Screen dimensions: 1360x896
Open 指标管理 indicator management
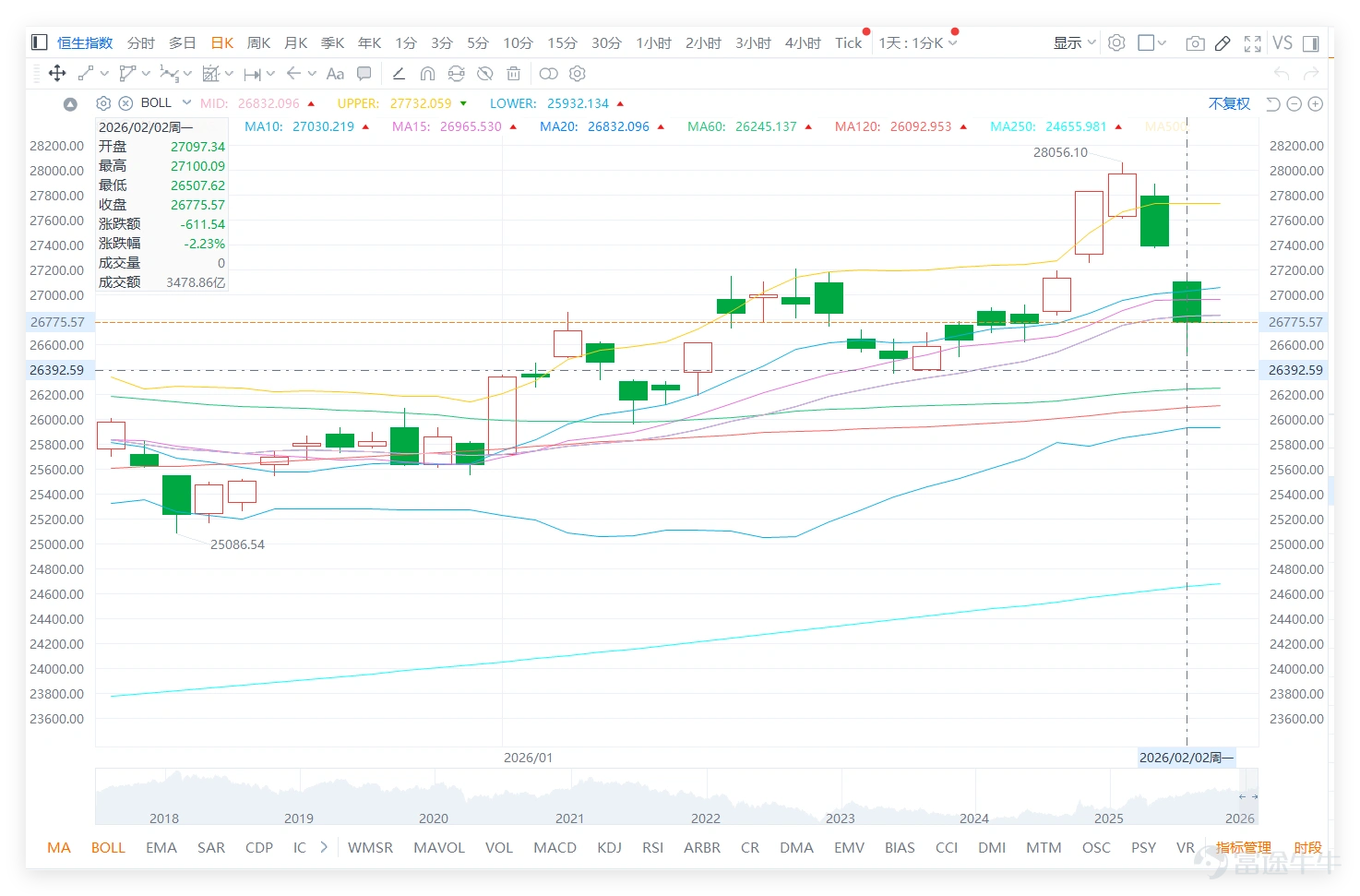(1244, 847)
